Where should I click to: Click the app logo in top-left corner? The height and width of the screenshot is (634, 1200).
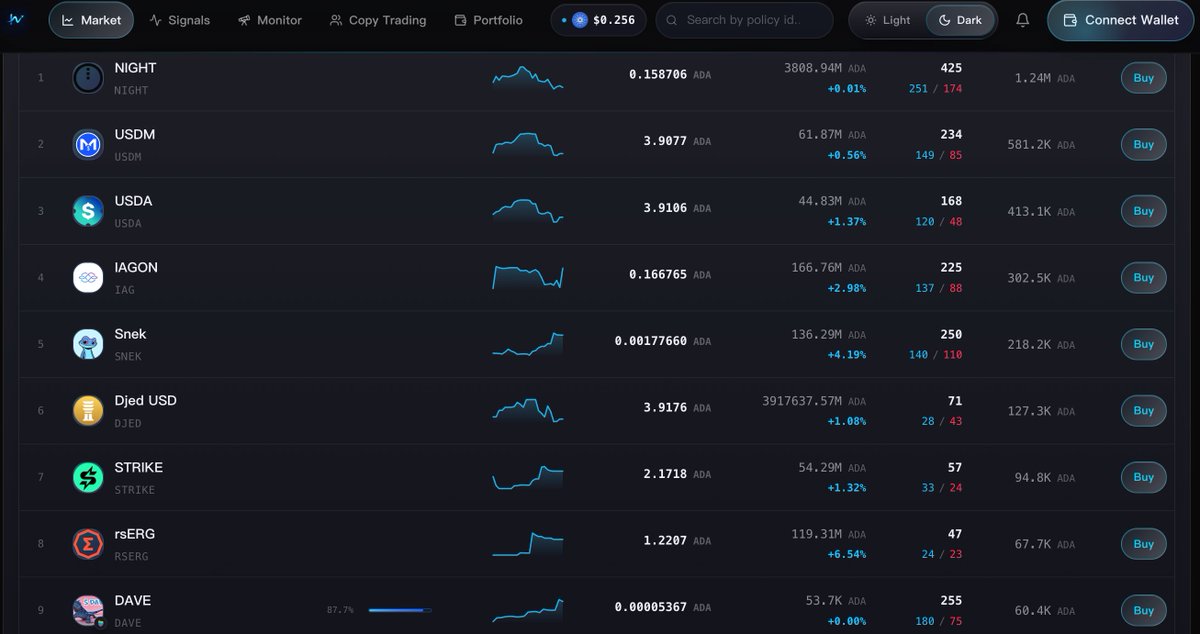(15, 19)
